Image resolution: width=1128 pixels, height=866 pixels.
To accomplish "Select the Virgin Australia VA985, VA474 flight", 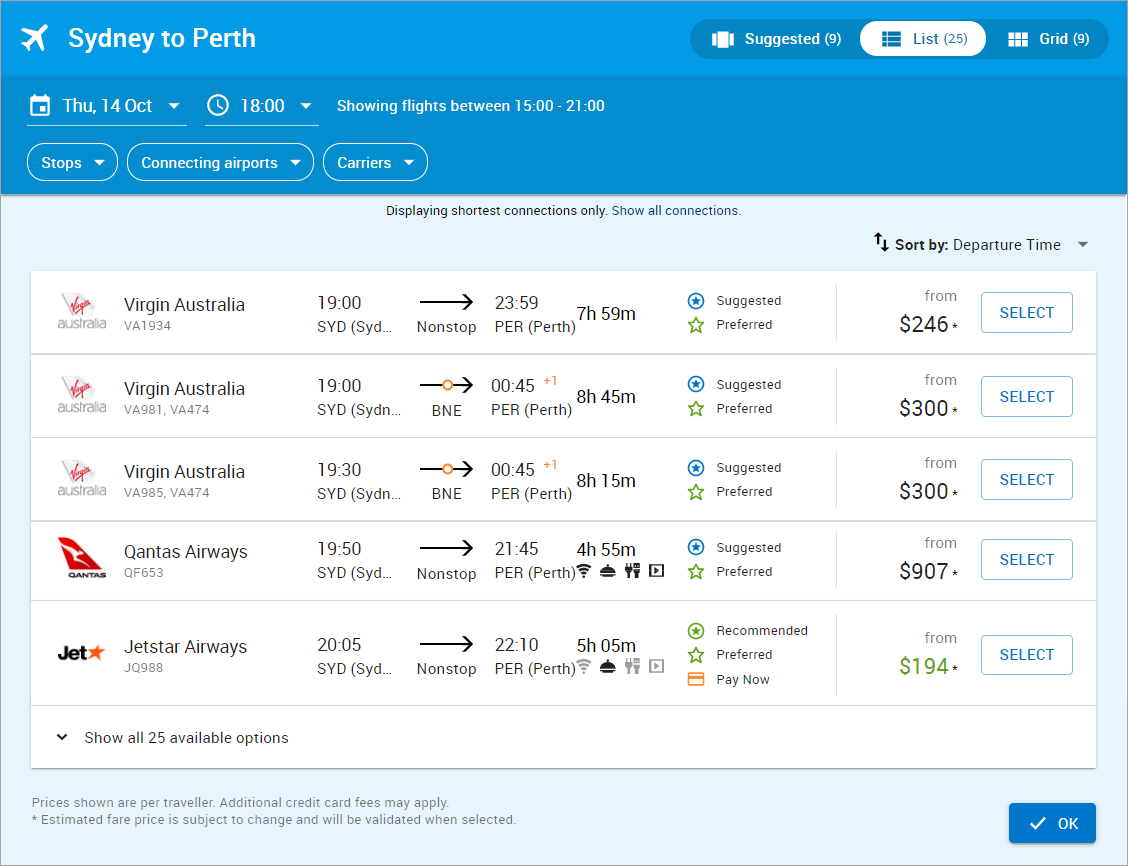I will tap(1027, 480).
